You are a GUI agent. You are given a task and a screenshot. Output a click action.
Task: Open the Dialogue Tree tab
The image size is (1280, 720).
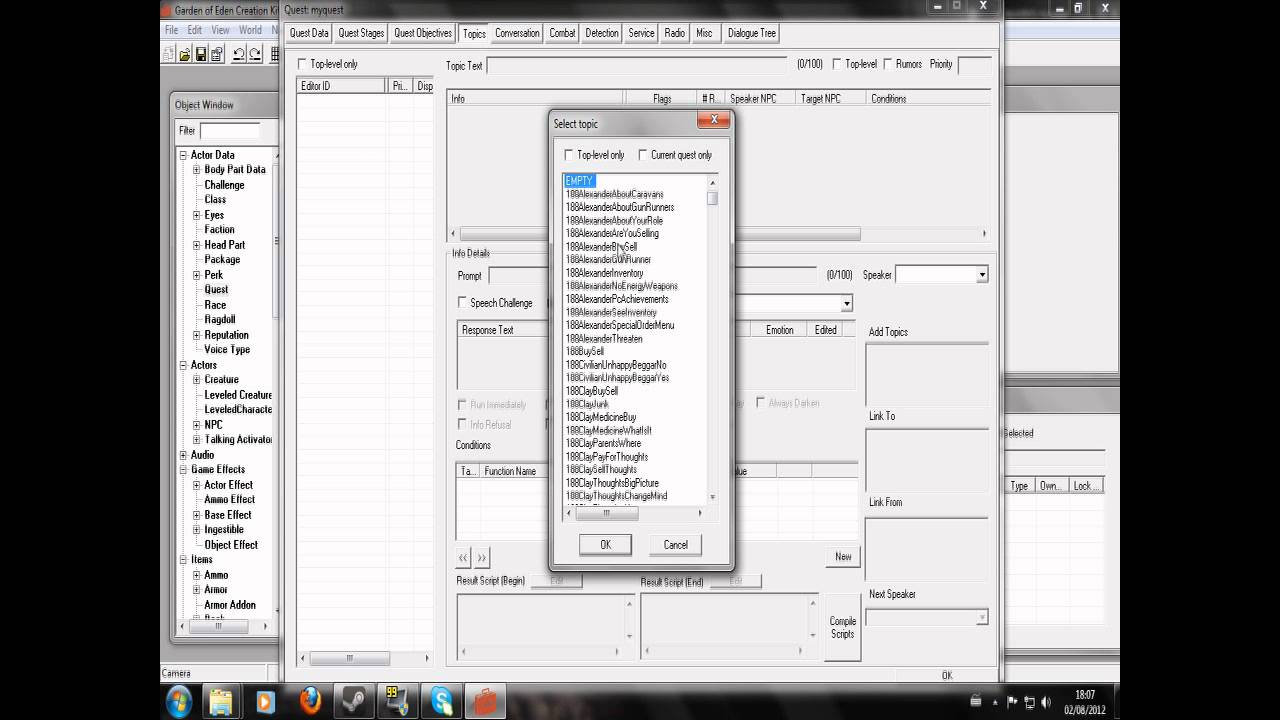pos(752,33)
